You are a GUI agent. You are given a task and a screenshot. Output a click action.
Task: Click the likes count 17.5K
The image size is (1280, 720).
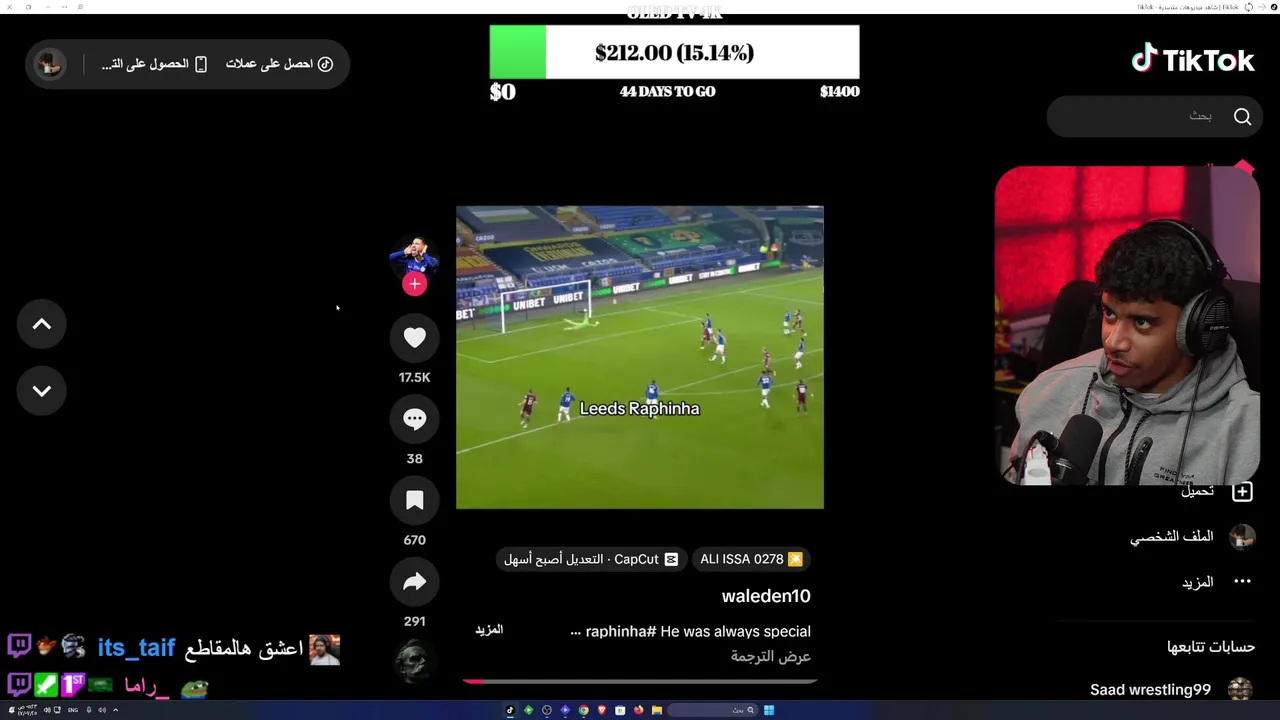(x=414, y=377)
